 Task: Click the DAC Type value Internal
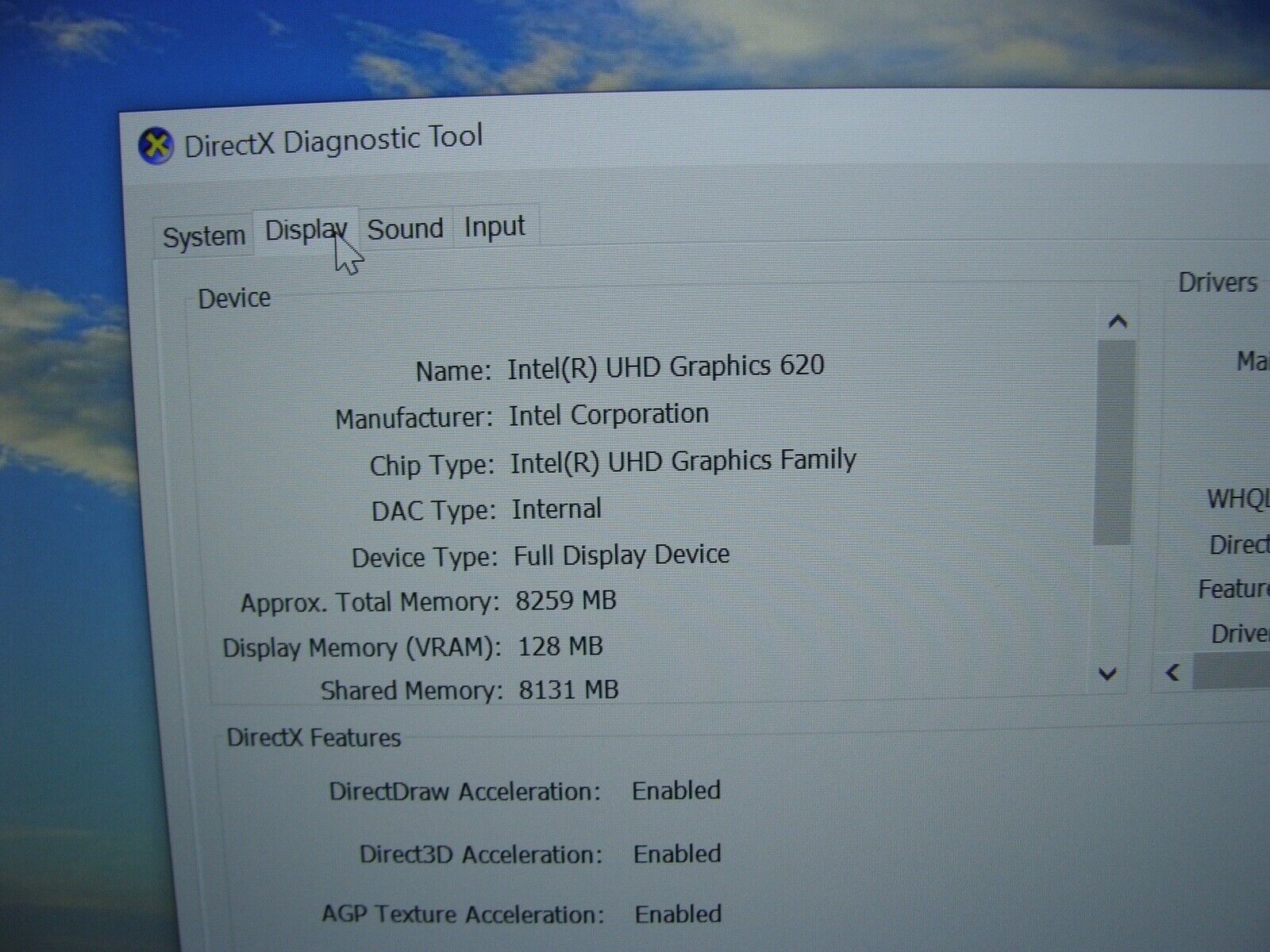point(557,509)
